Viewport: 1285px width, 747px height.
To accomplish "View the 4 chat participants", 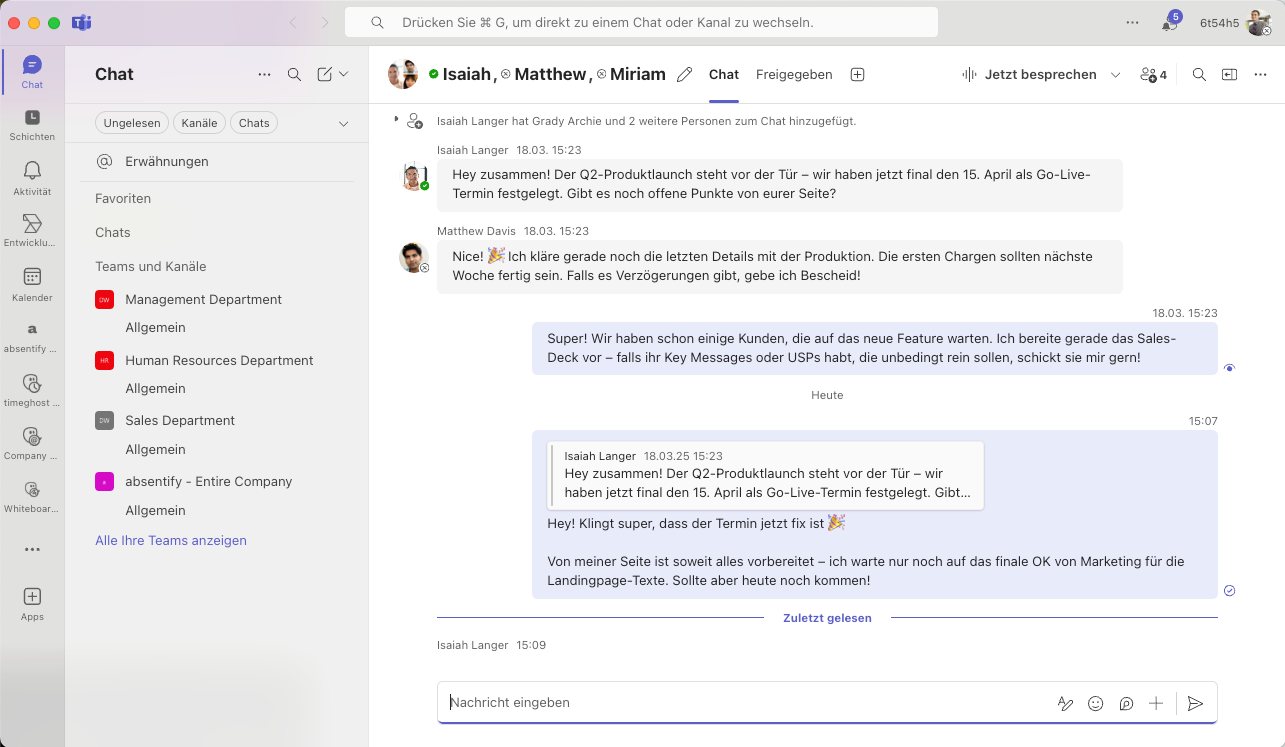I will point(1154,74).
